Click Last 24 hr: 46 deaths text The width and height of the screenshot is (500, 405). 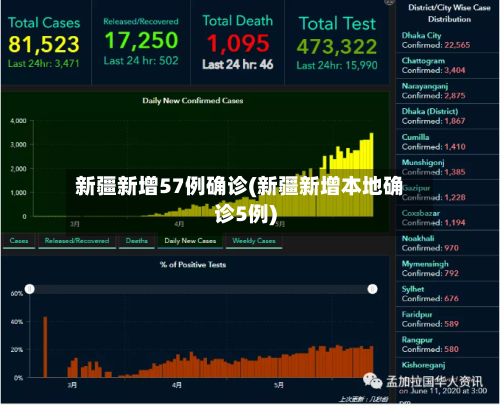[x=238, y=64]
